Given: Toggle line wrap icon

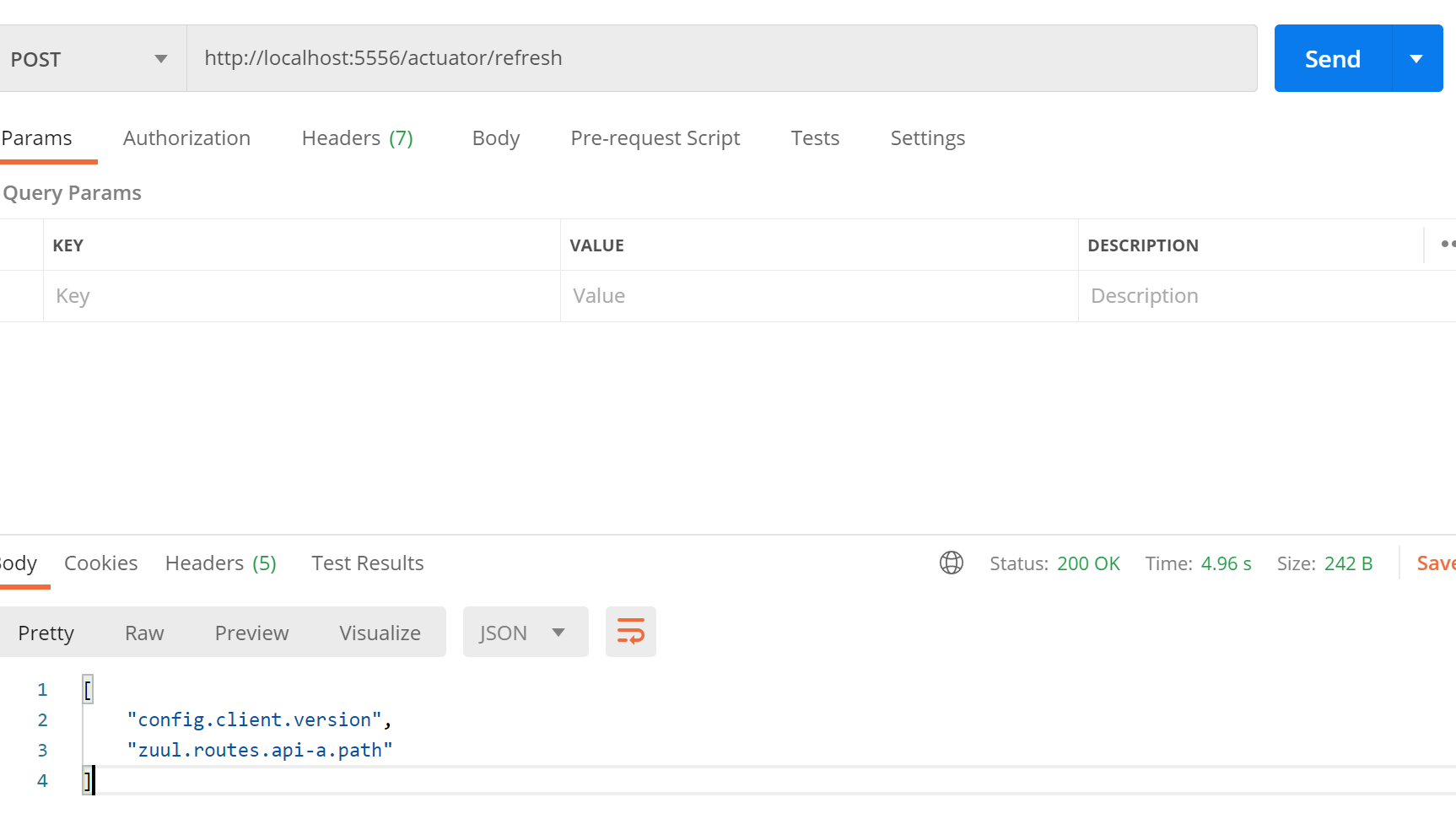Looking at the screenshot, I should coord(630,632).
